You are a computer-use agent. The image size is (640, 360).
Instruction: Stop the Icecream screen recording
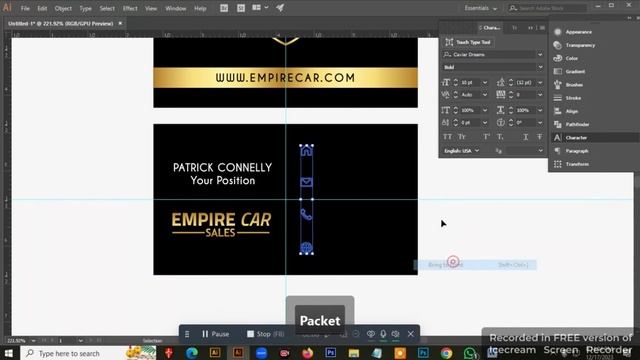[265, 334]
